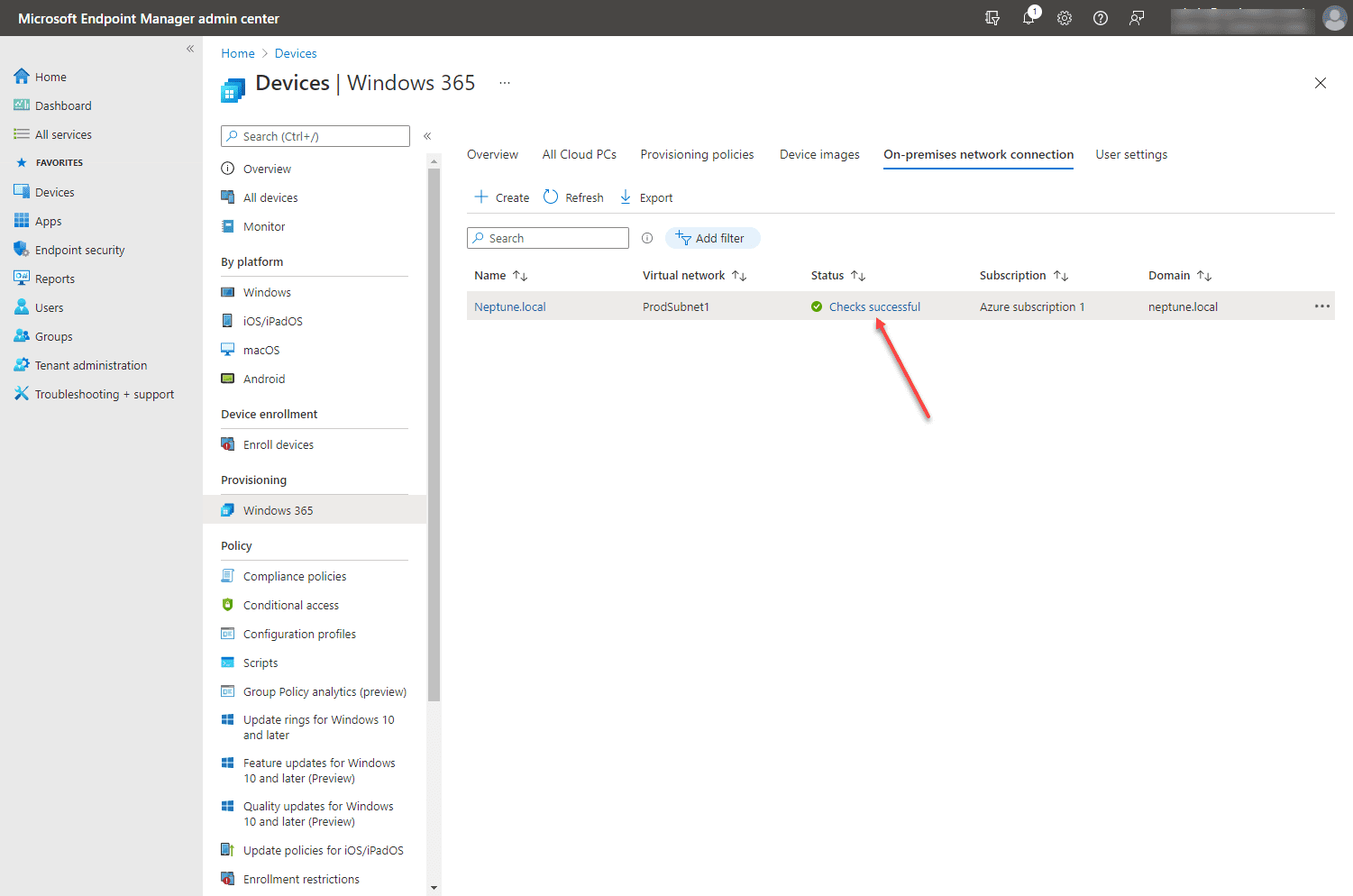Click the Windows 365 icon under Provisioning
The width and height of the screenshot is (1353, 896).
coord(228,510)
